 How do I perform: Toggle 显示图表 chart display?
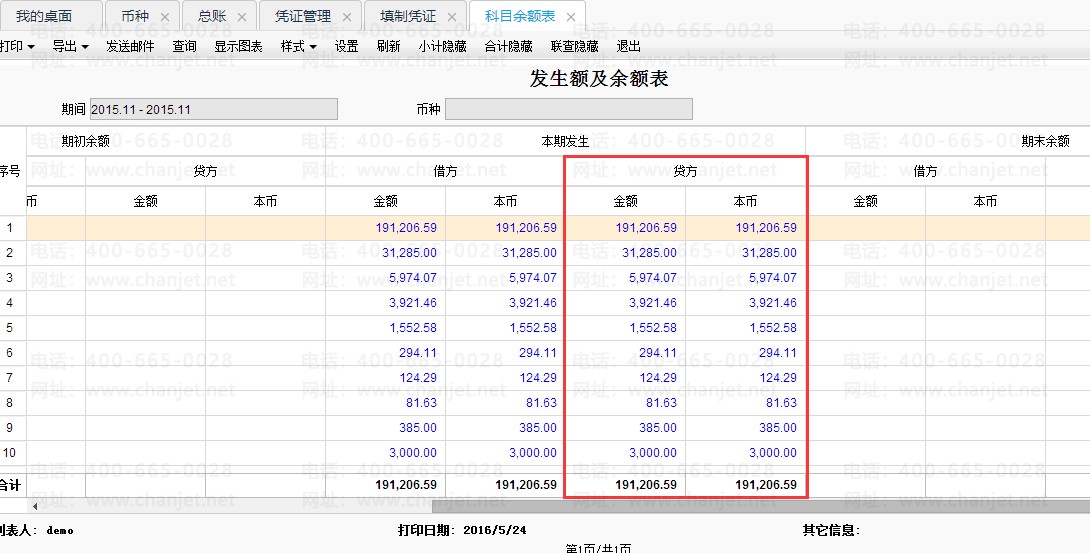[x=238, y=46]
